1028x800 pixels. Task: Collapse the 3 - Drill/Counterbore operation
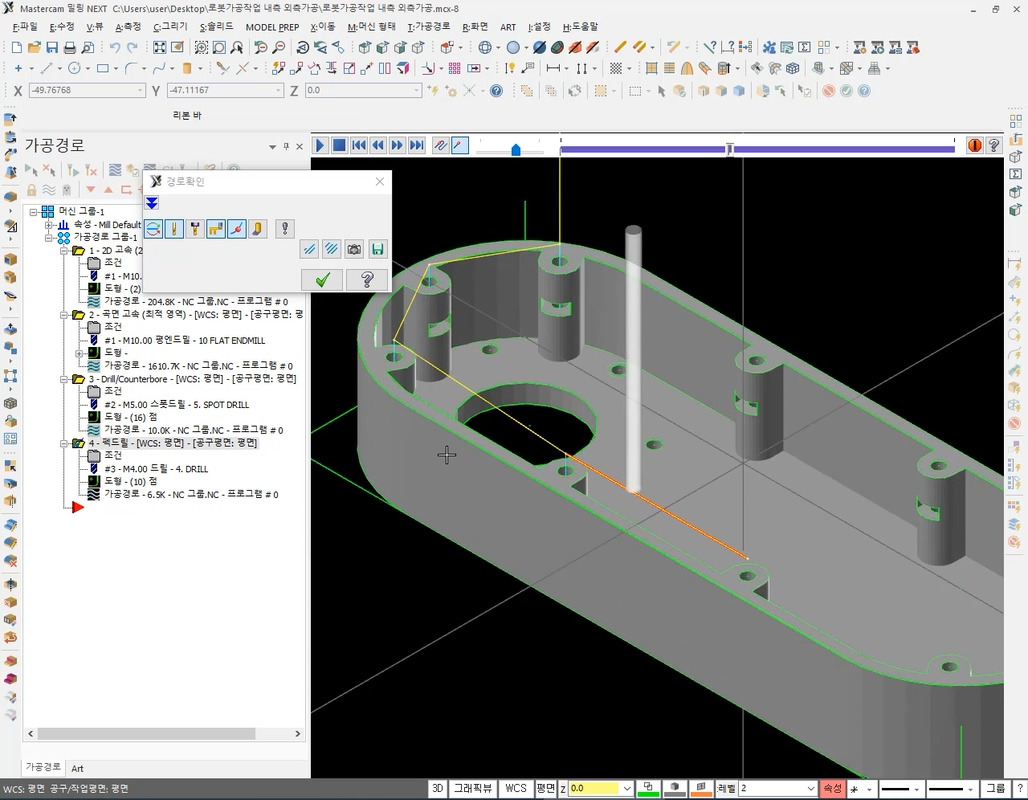pos(64,379)
